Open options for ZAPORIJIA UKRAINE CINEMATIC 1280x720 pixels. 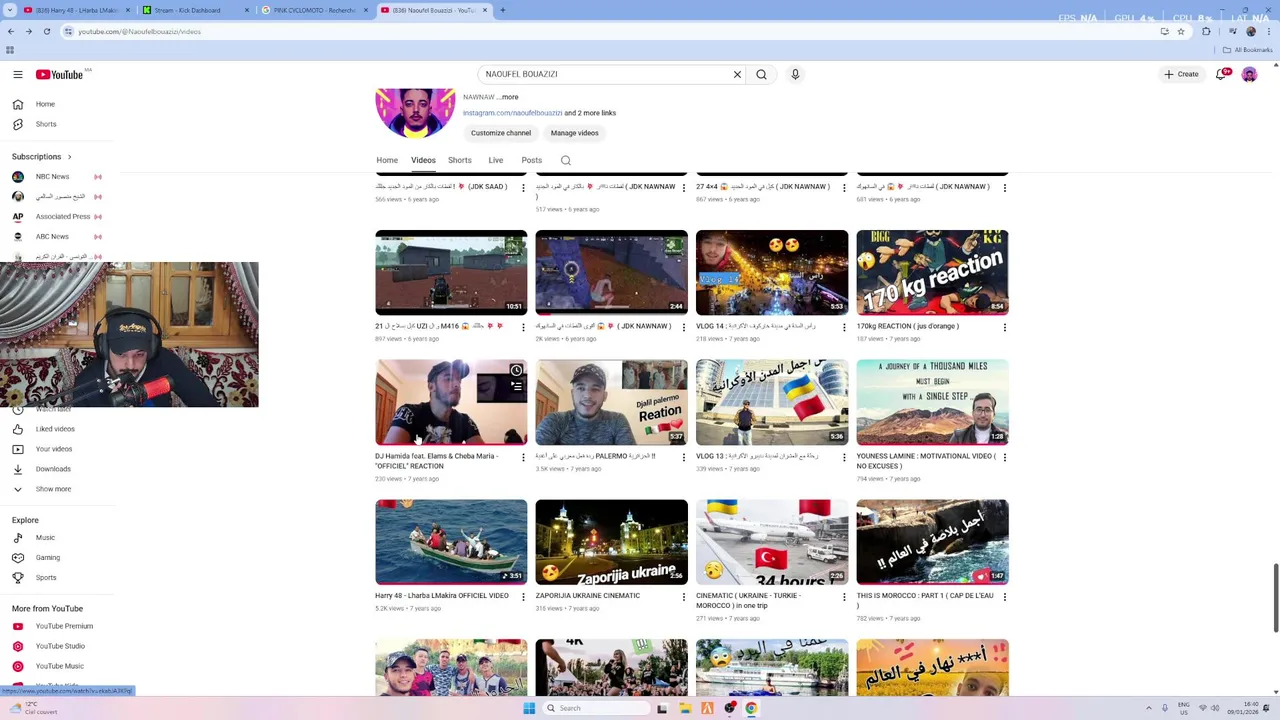[684, 597]
